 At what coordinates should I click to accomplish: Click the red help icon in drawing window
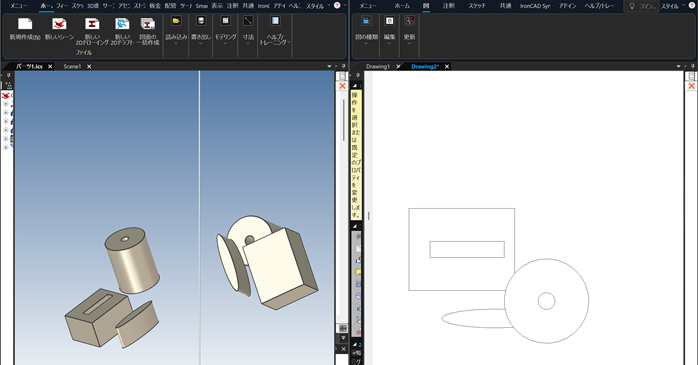pyautogui.click(x=691, y=5)
